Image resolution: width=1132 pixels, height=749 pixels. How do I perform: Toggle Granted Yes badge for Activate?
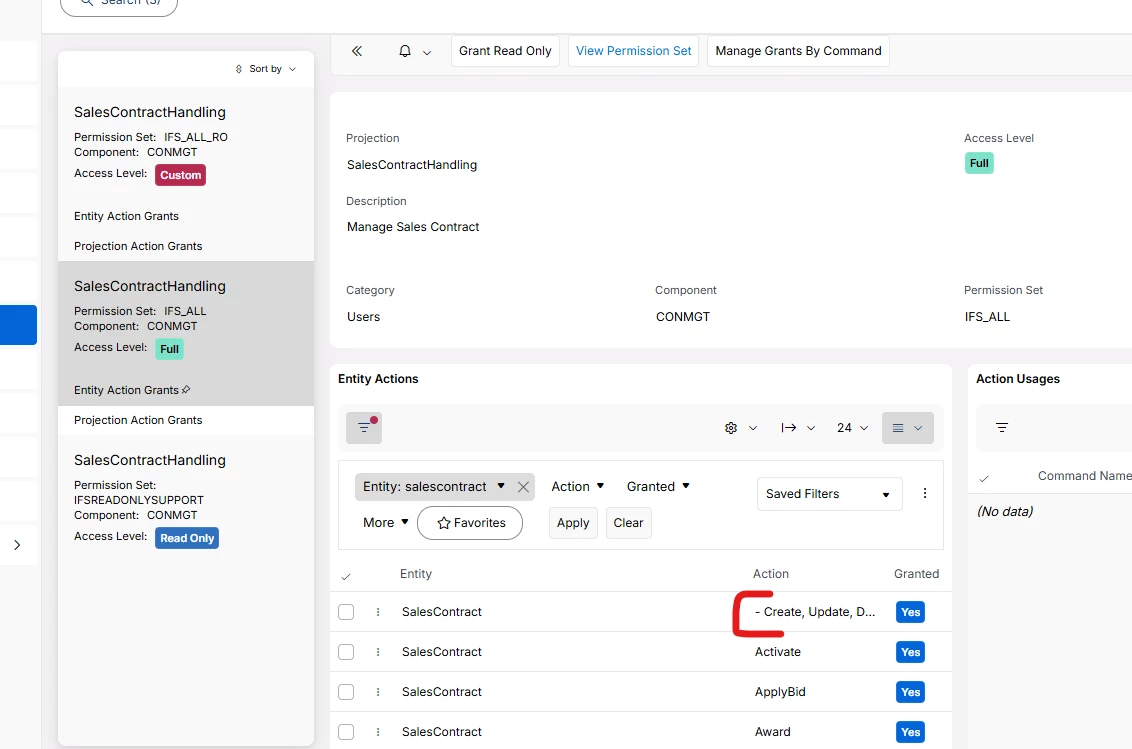[x=910, y=652]
